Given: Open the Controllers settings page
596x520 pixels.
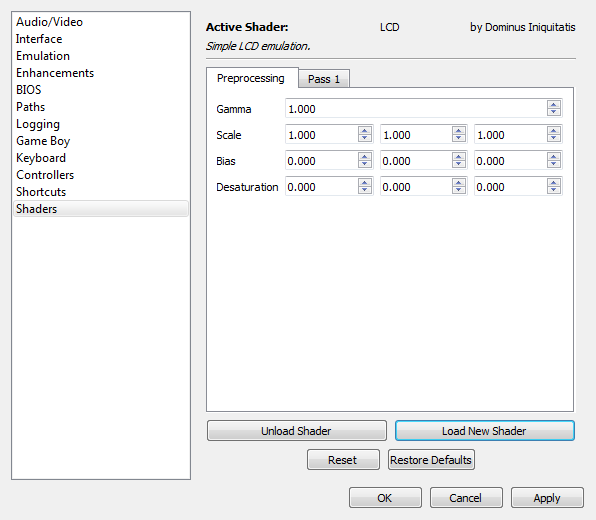Looking at the screenshot, I should point(101,175).
